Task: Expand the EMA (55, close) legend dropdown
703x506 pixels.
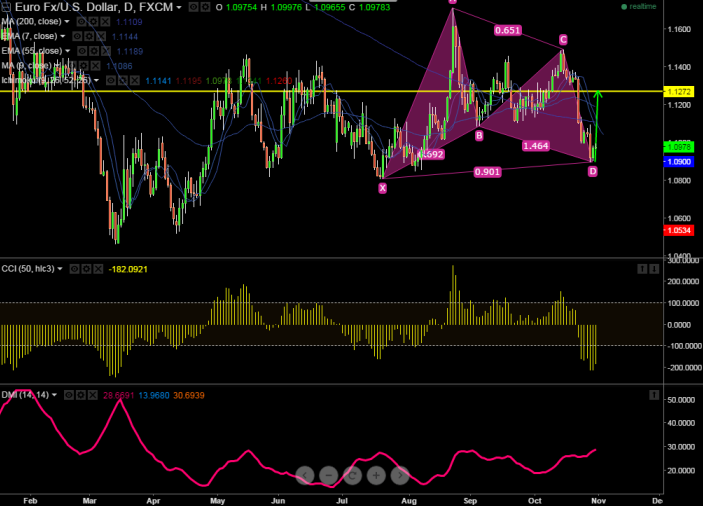Action: [x=68, y=51]
